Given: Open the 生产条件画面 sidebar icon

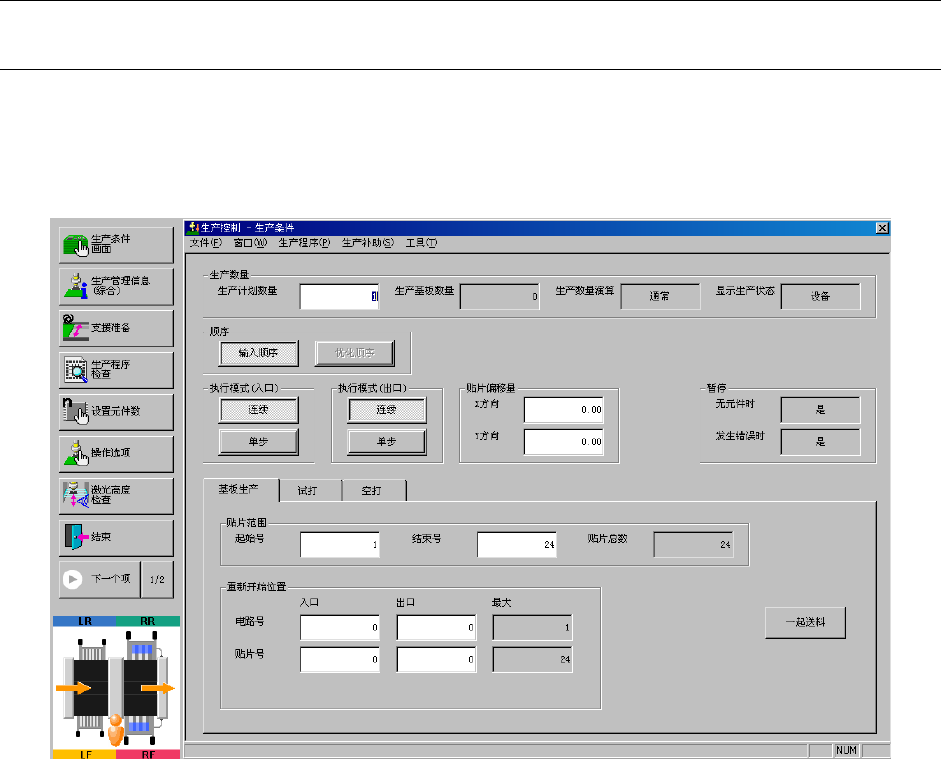Looking at the screenshot, I should (x=75, y=243).
